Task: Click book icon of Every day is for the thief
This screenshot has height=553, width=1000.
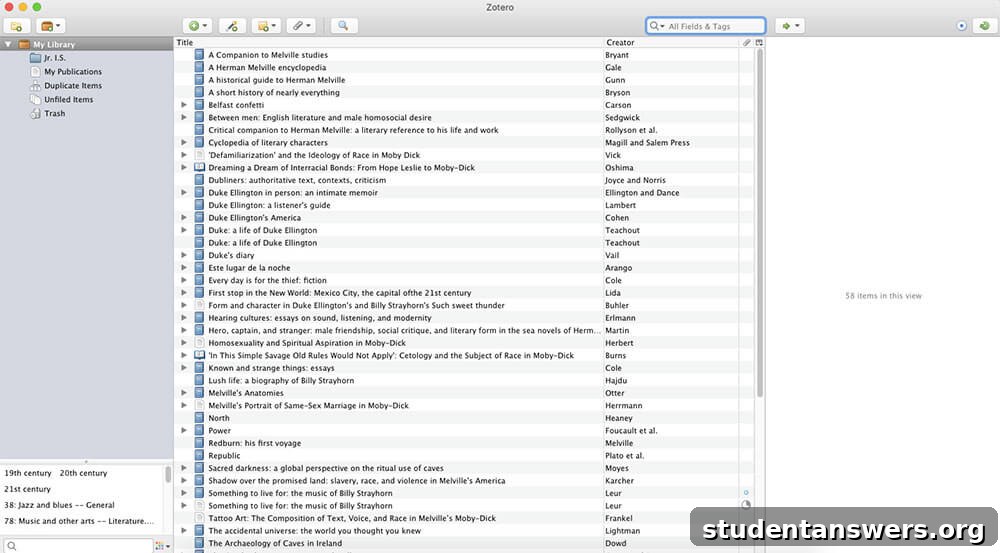Action: tap(199, 280)
